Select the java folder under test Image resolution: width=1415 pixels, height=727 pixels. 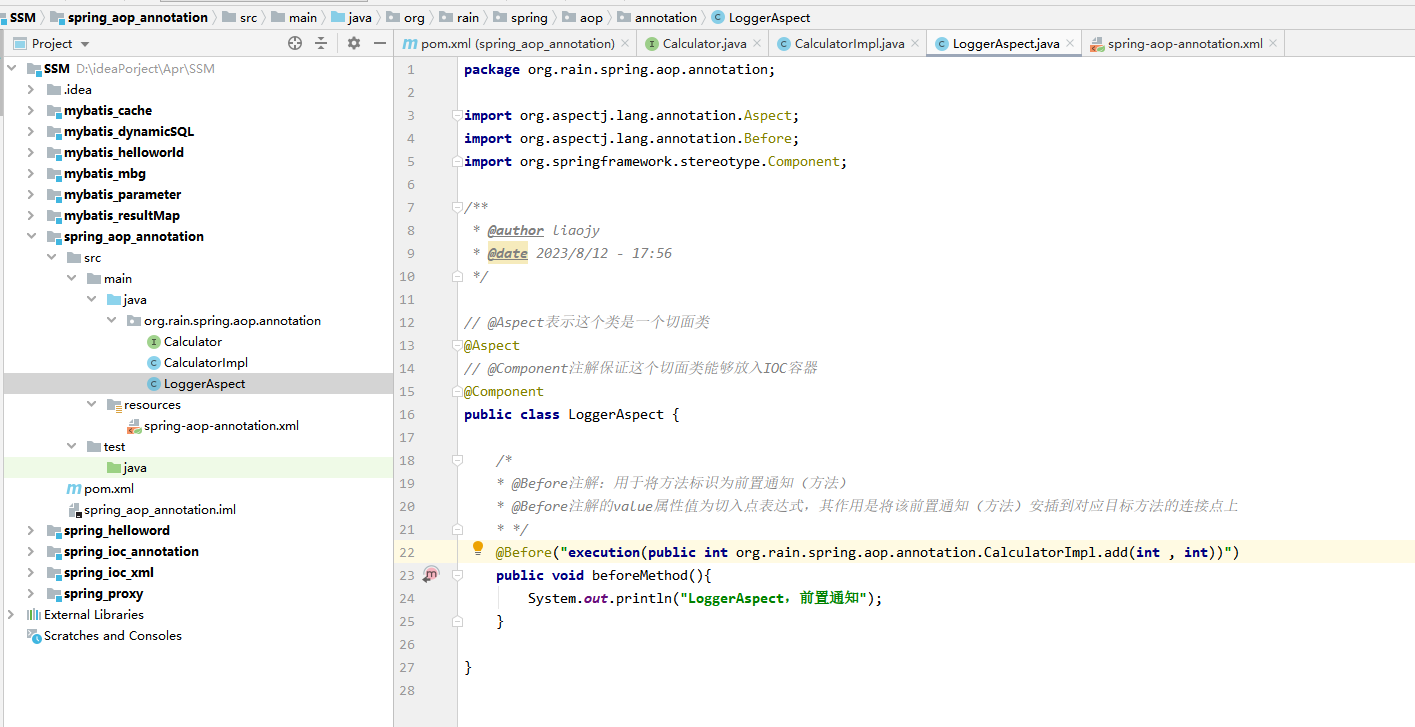click(x=135, y=468)
